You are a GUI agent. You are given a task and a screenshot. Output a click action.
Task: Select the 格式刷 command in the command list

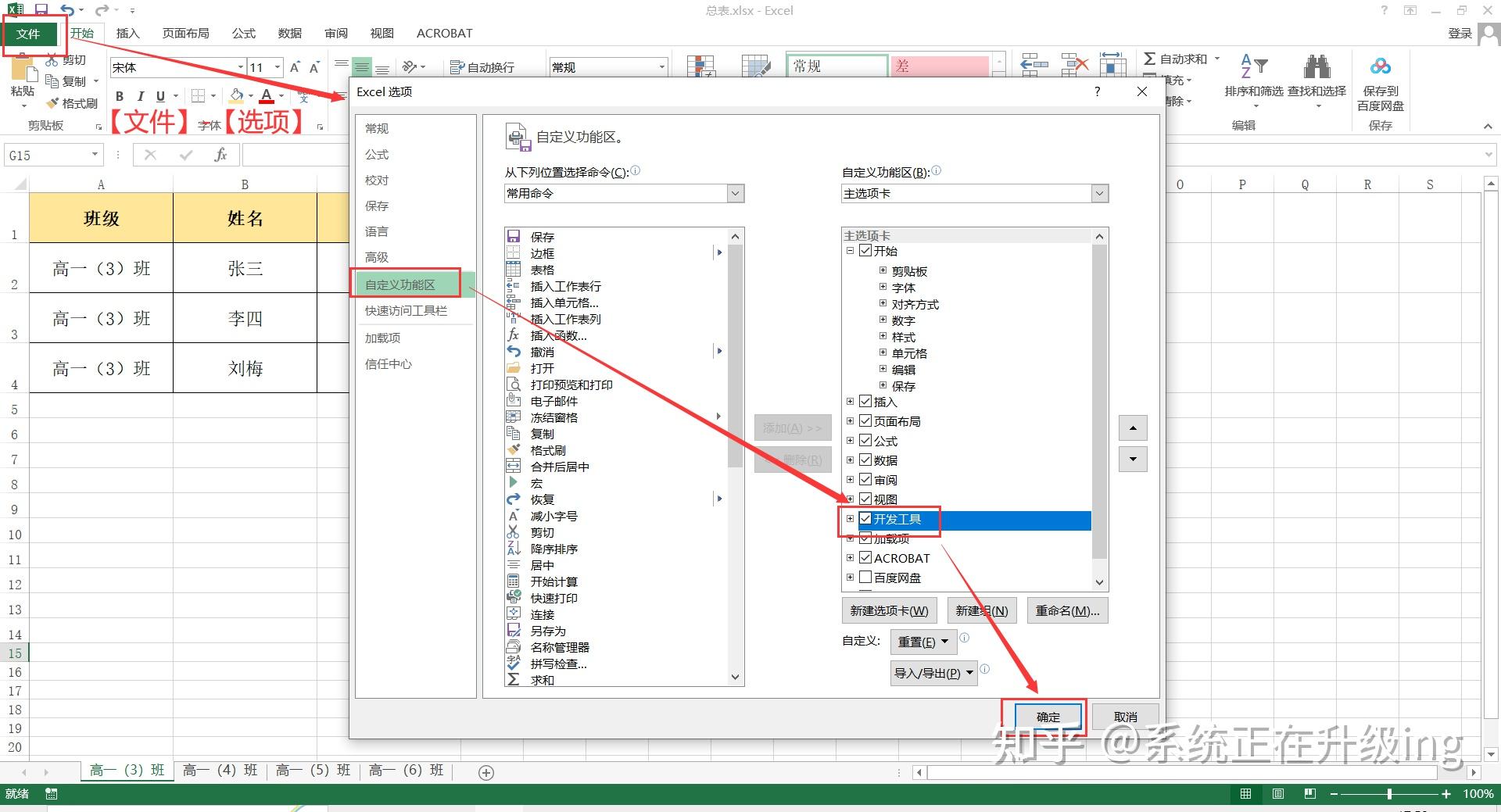coord(546,449)
